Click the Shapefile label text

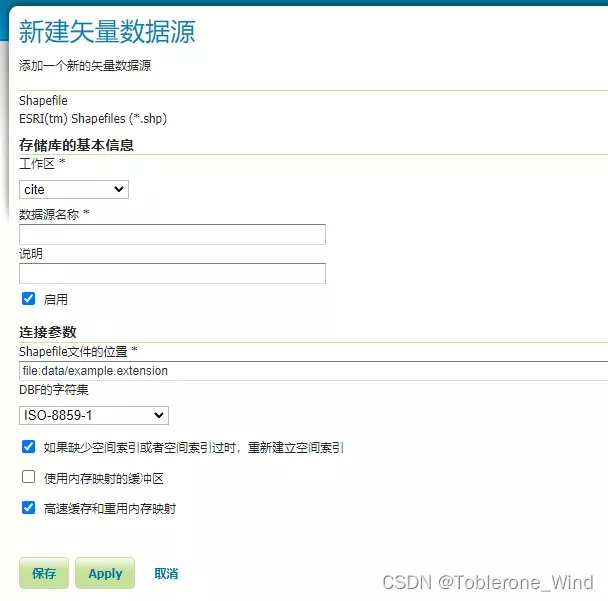click(x=43, y=101)
